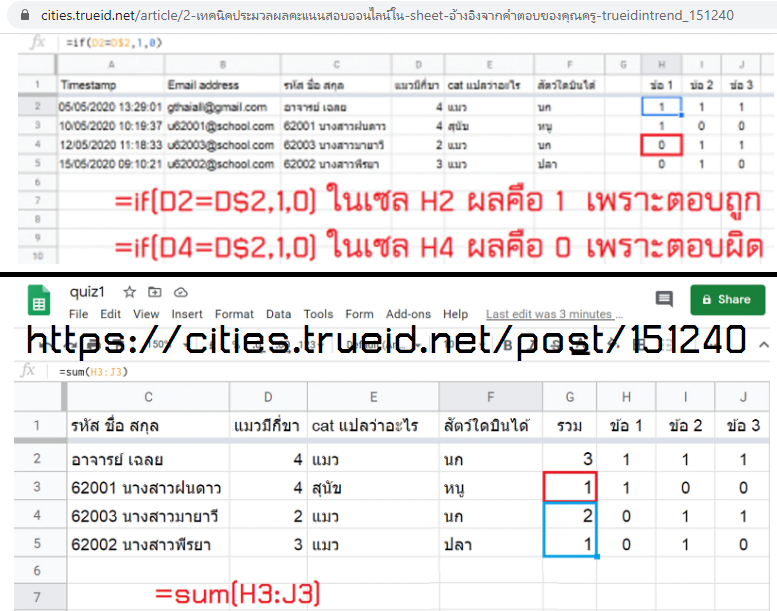Open the Add-ons menu
This screenshot has width=777, height=611.
coord(407,314)
